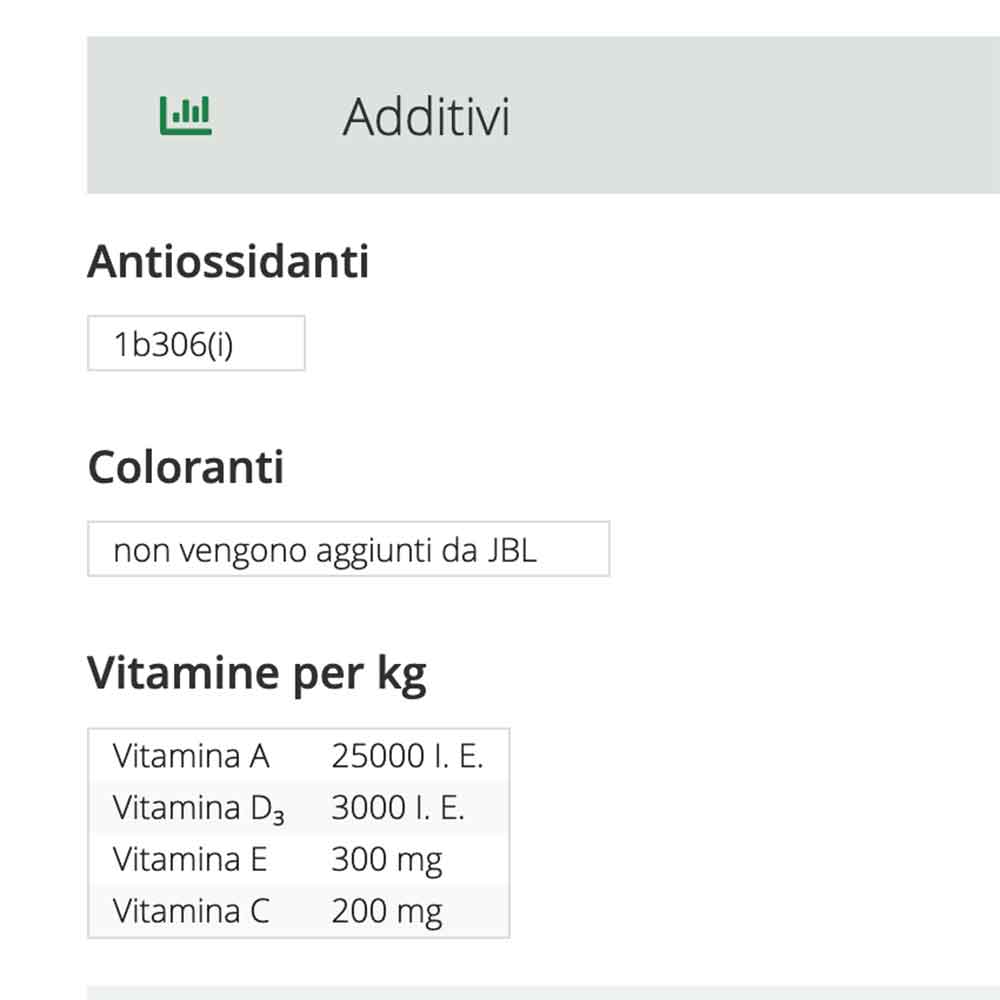Select the 1b306(i) antioxidant value box

[197, 343]
